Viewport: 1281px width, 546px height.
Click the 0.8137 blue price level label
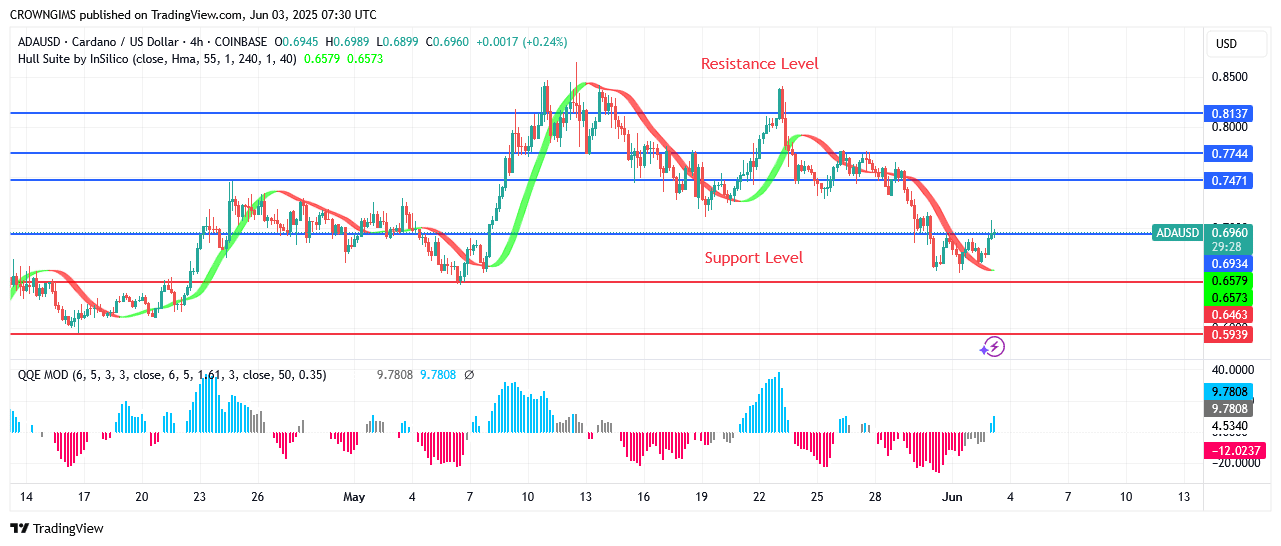(x=1228, y=114)
